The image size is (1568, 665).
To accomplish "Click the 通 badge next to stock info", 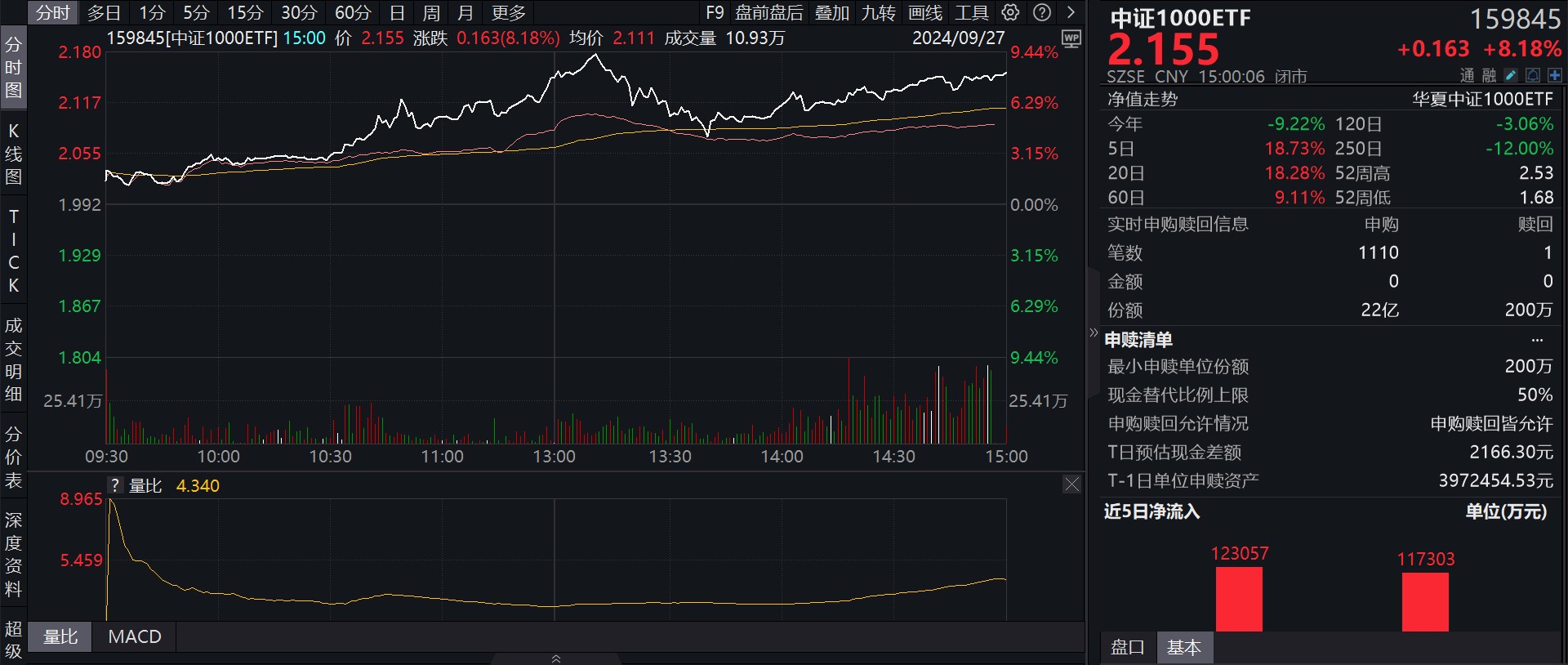I will [1468, 75].
